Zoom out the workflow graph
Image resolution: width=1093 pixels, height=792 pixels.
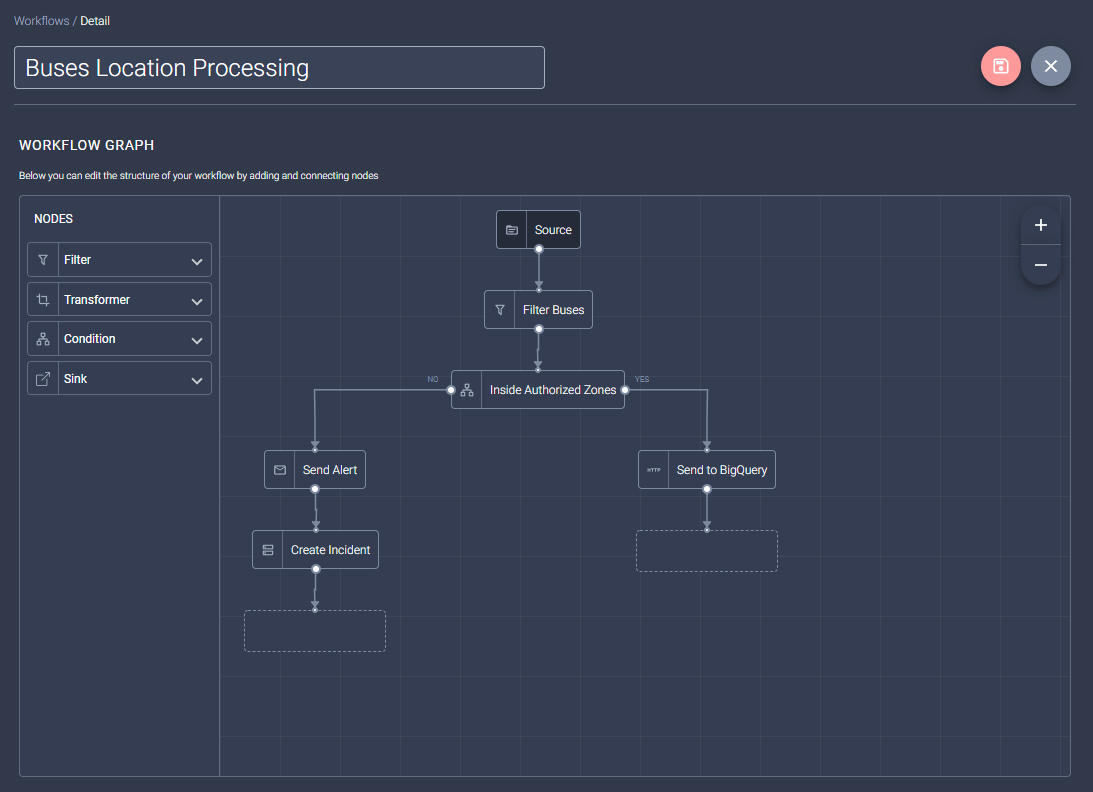pyautogui.click(x=1040, y=265)
